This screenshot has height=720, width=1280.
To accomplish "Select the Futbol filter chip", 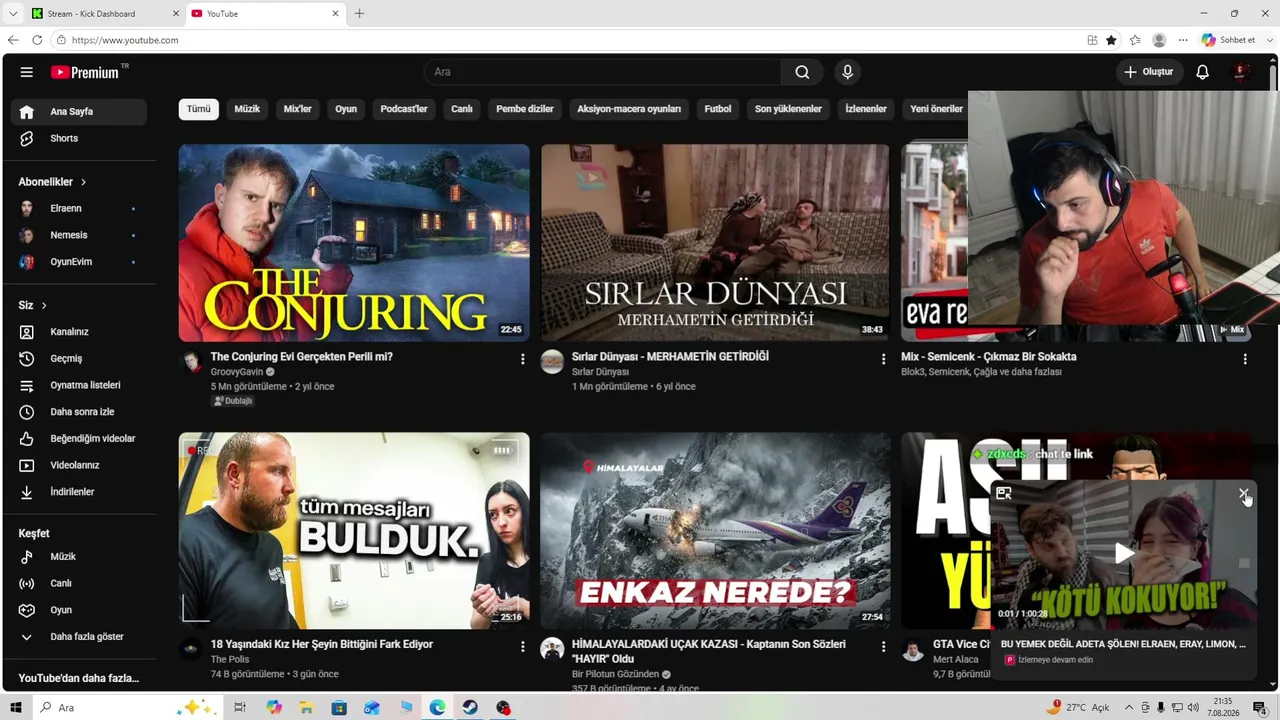I will (x=718, y=109).
